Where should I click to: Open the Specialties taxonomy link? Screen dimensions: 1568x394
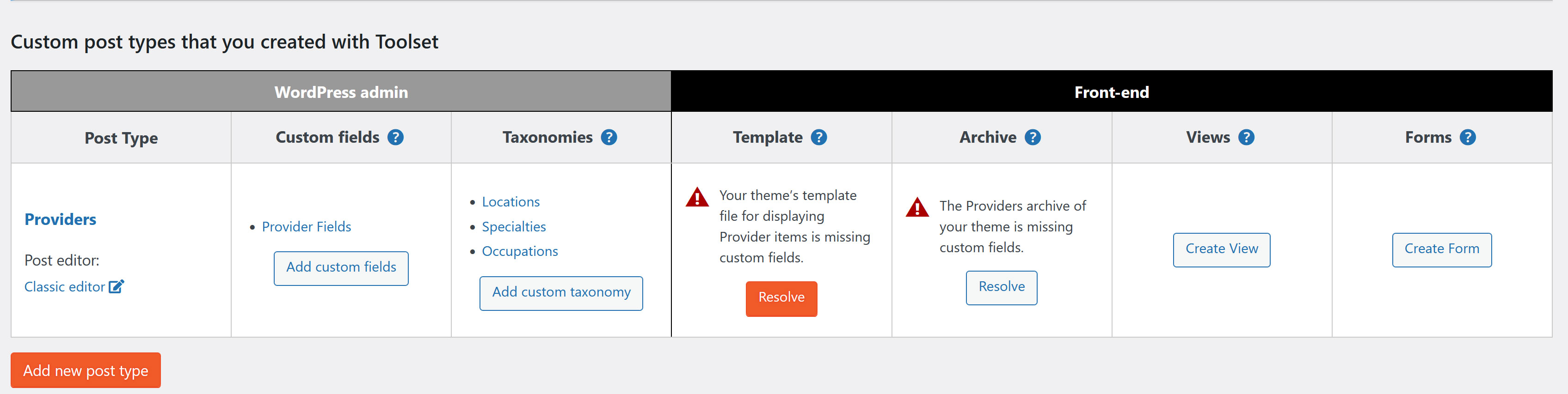point(514,227)
